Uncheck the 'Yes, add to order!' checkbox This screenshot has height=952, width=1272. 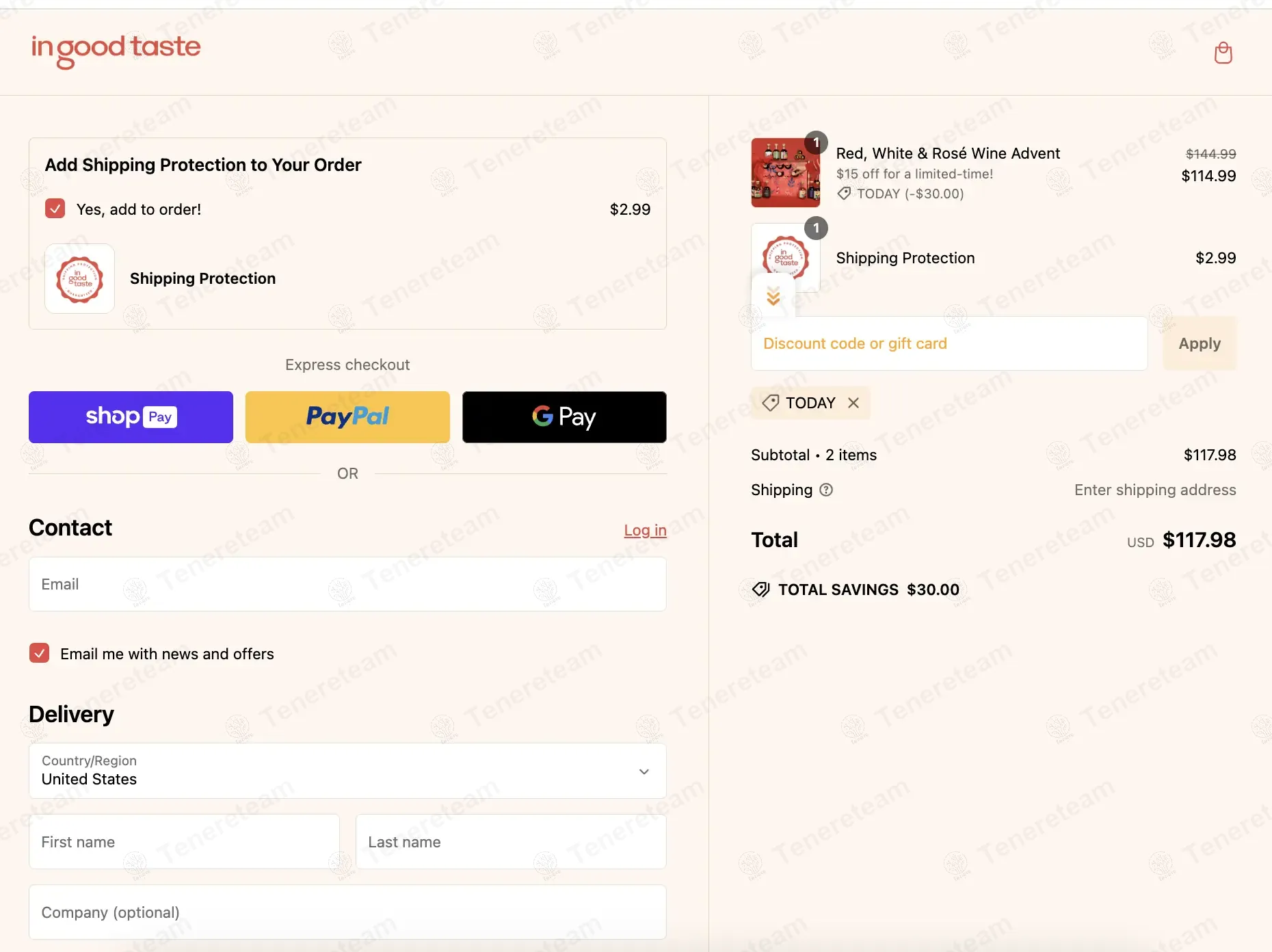pyautogui.click(x=55, y=209)
